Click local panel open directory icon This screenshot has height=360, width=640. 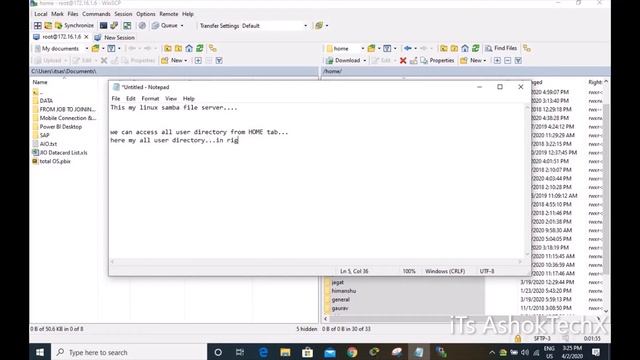[96, 48]
